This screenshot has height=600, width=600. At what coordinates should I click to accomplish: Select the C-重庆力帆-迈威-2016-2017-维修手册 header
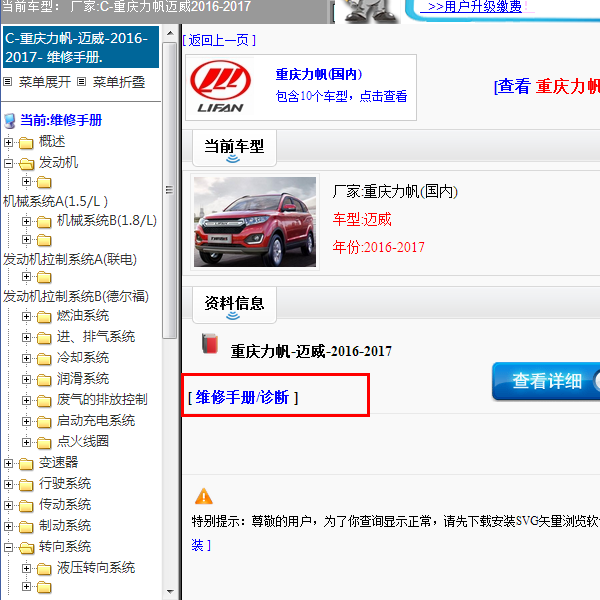tap(81, 47)
